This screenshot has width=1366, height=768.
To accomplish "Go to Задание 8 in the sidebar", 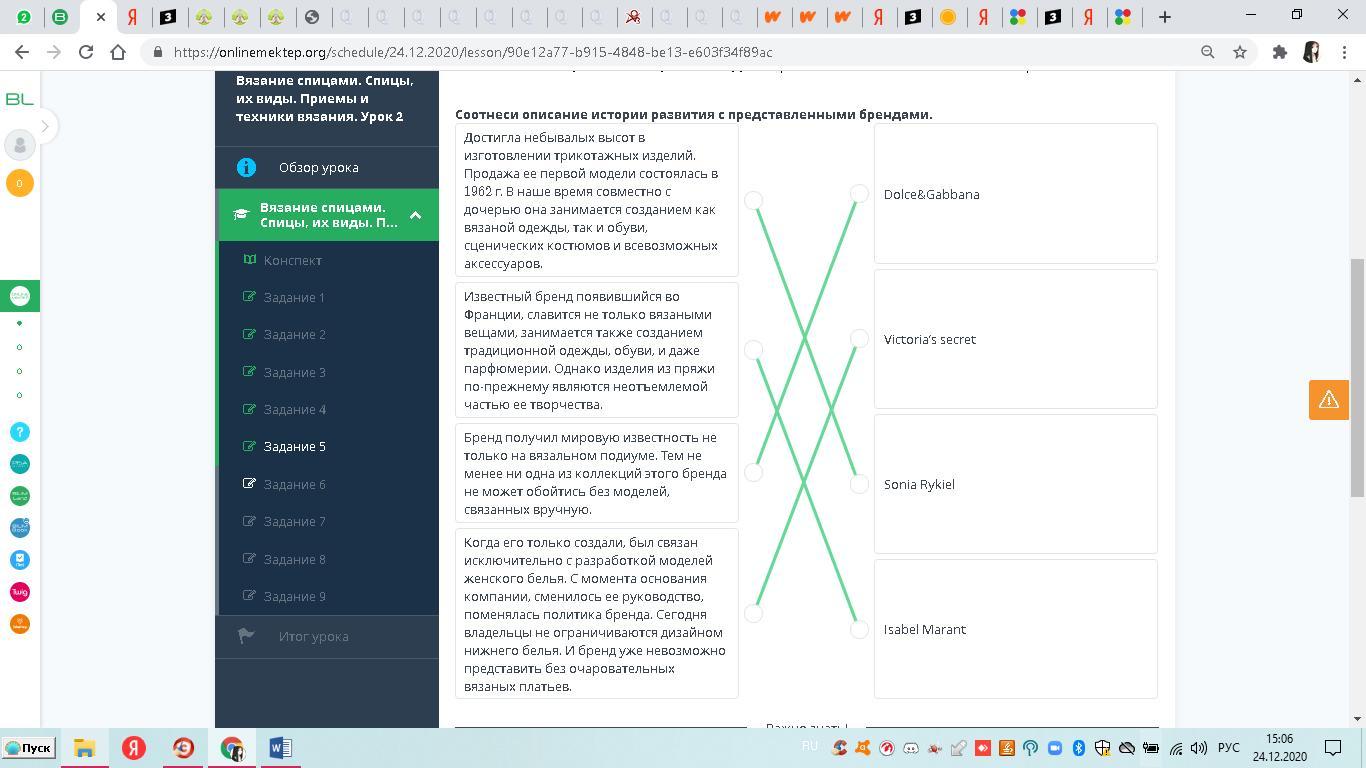I will [x=294, y=559].
